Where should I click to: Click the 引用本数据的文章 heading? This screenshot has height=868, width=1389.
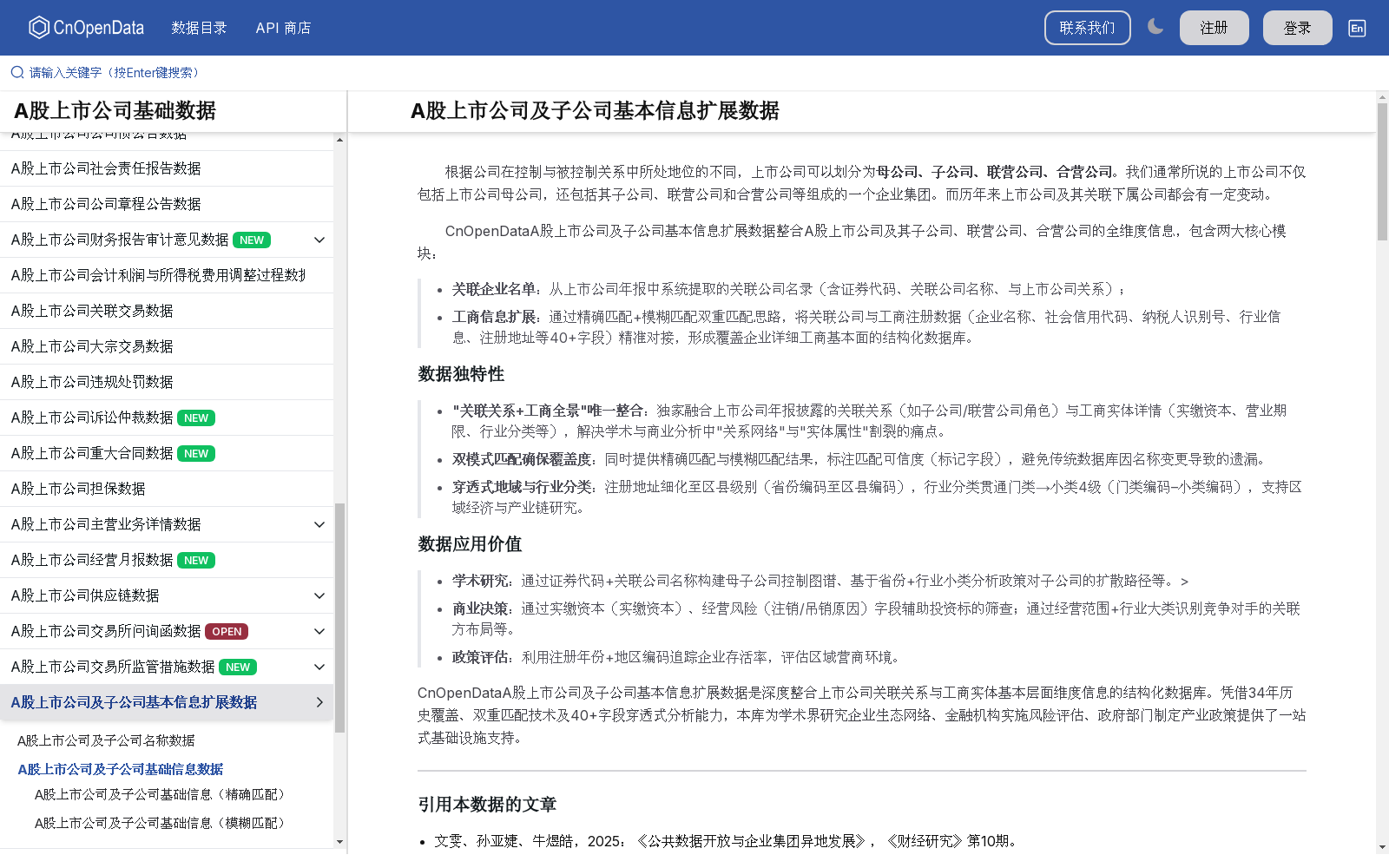pyautogui.click(x=487, y=805)
